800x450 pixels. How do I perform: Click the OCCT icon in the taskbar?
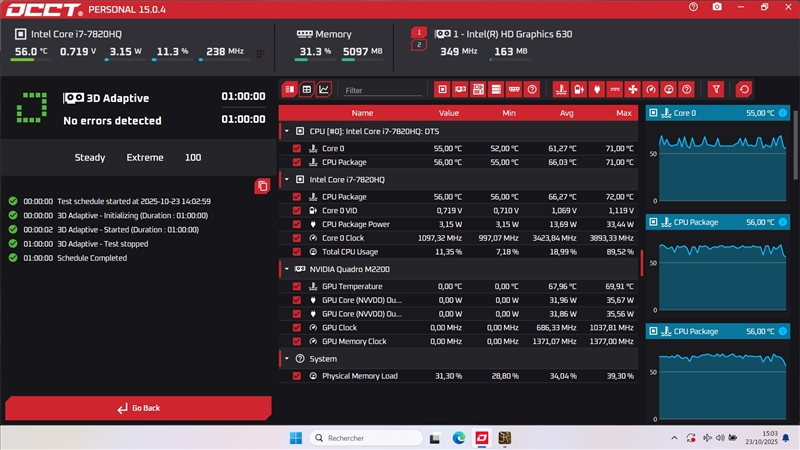[482, 438]
